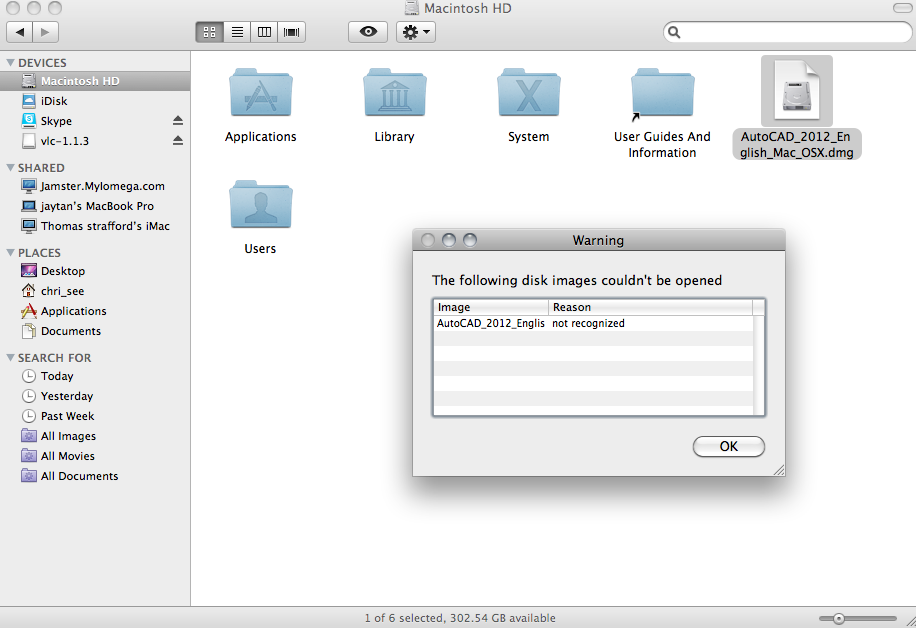The width and height of the screenshot is (916, 628).
Task: Show Yesterday search results
Action: [x=95, y=396]
